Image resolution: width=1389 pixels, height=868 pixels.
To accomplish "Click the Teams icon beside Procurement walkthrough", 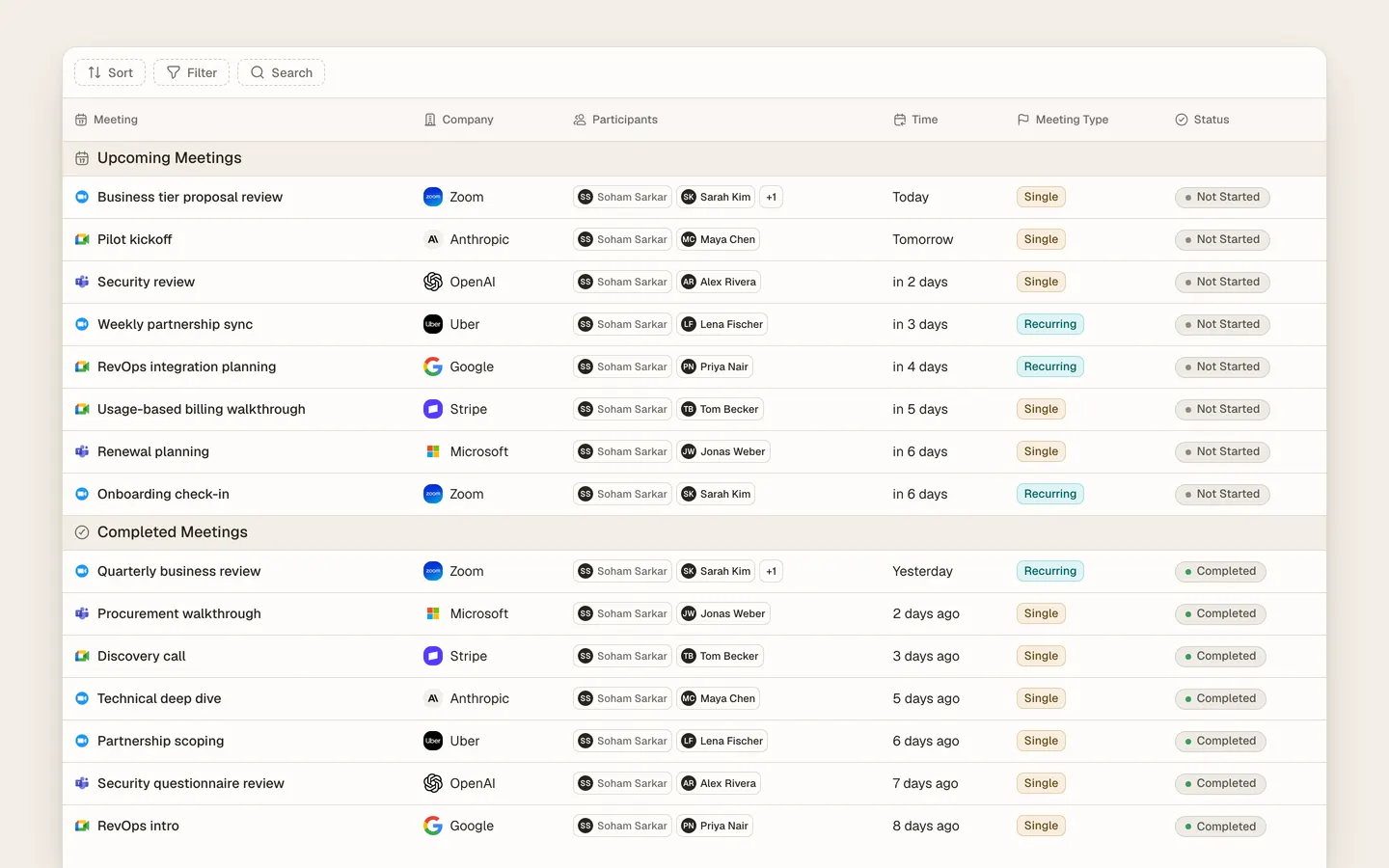I will (x=82, y=613).
